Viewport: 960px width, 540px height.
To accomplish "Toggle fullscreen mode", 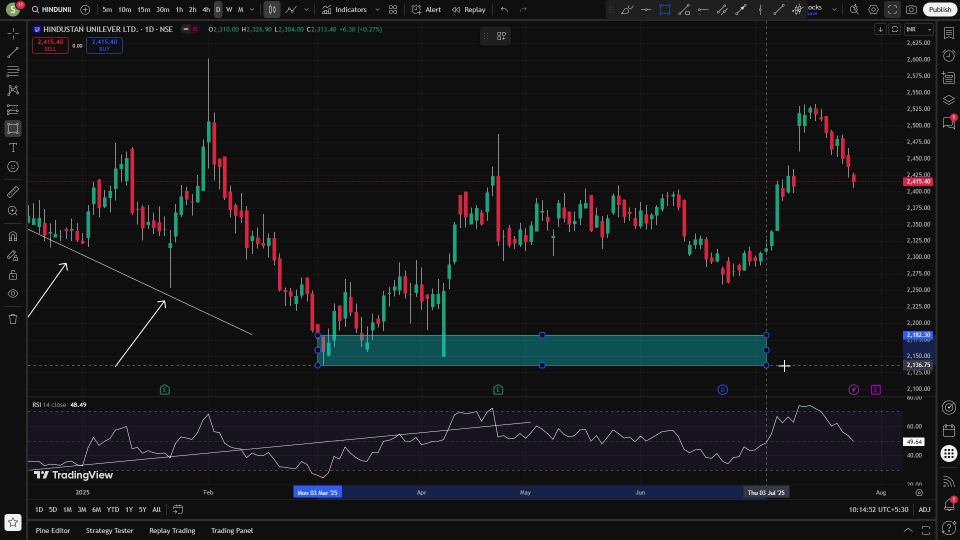I will coord(893,10).
